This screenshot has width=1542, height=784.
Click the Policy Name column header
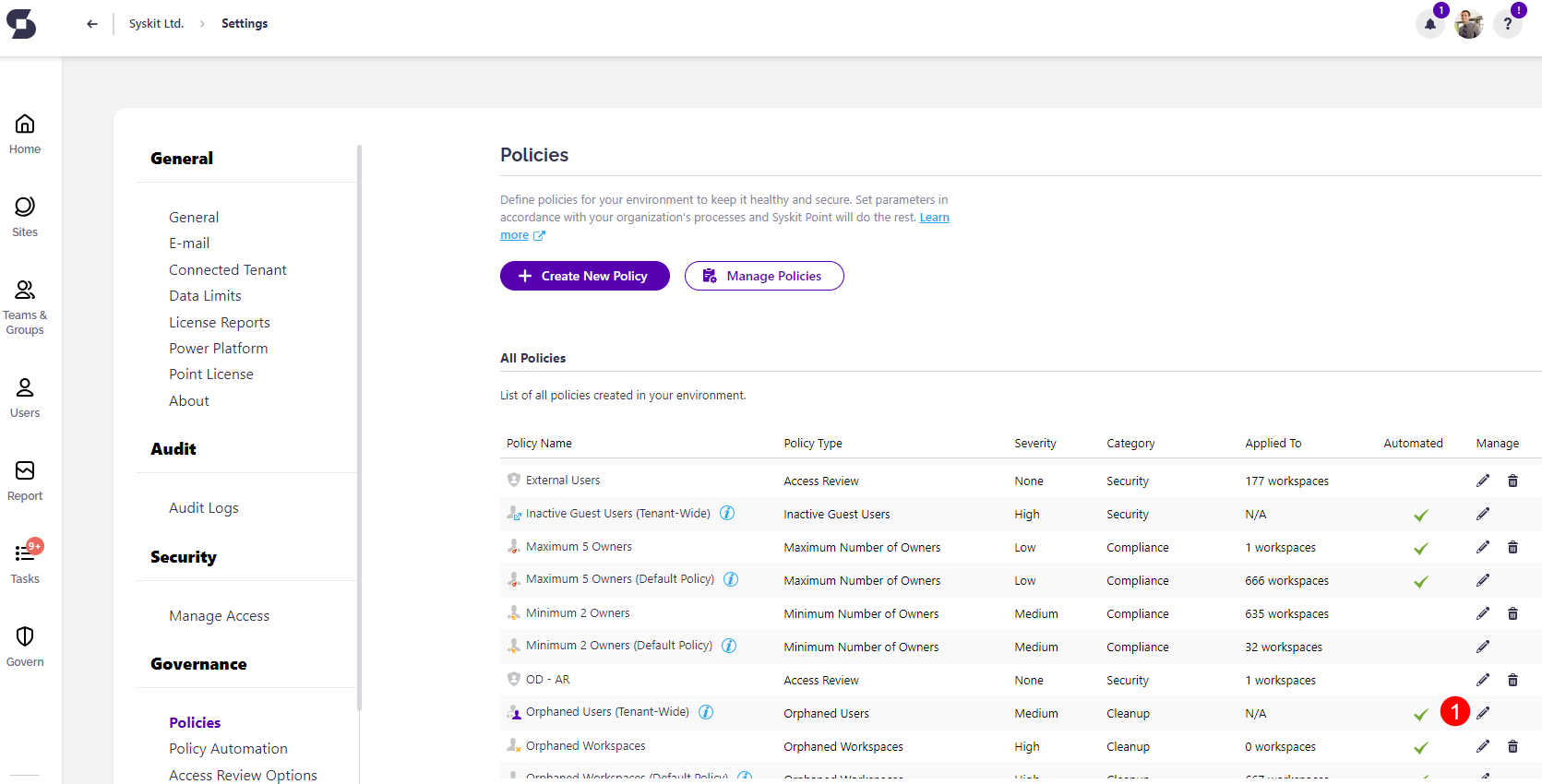click(x=539, y=444)
